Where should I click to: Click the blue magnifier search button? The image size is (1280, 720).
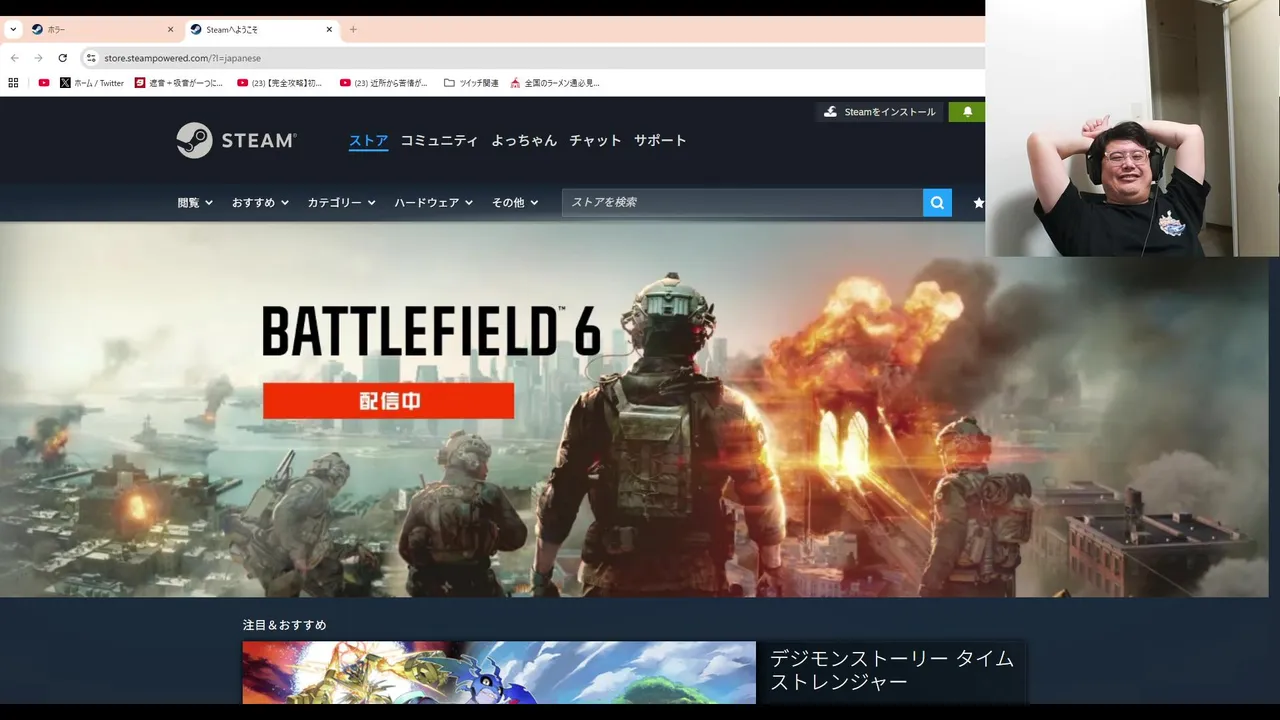pos(937,203)
